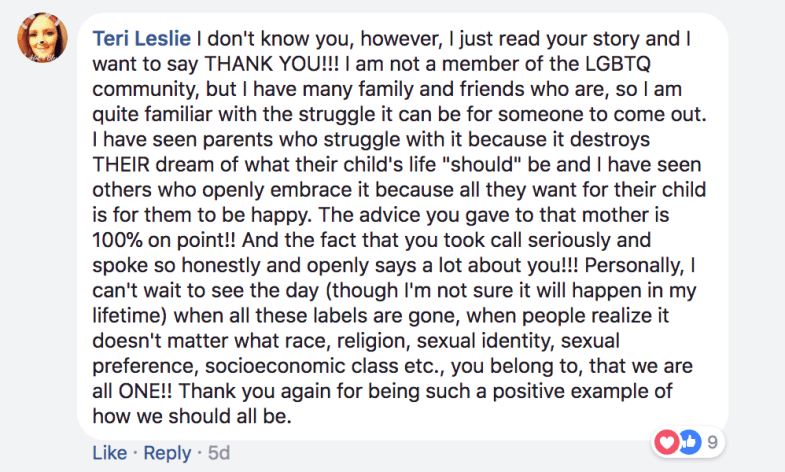Click the Teri Leslie name link
The width and height of the screenshot is (785, 472).
pos(142,39)
